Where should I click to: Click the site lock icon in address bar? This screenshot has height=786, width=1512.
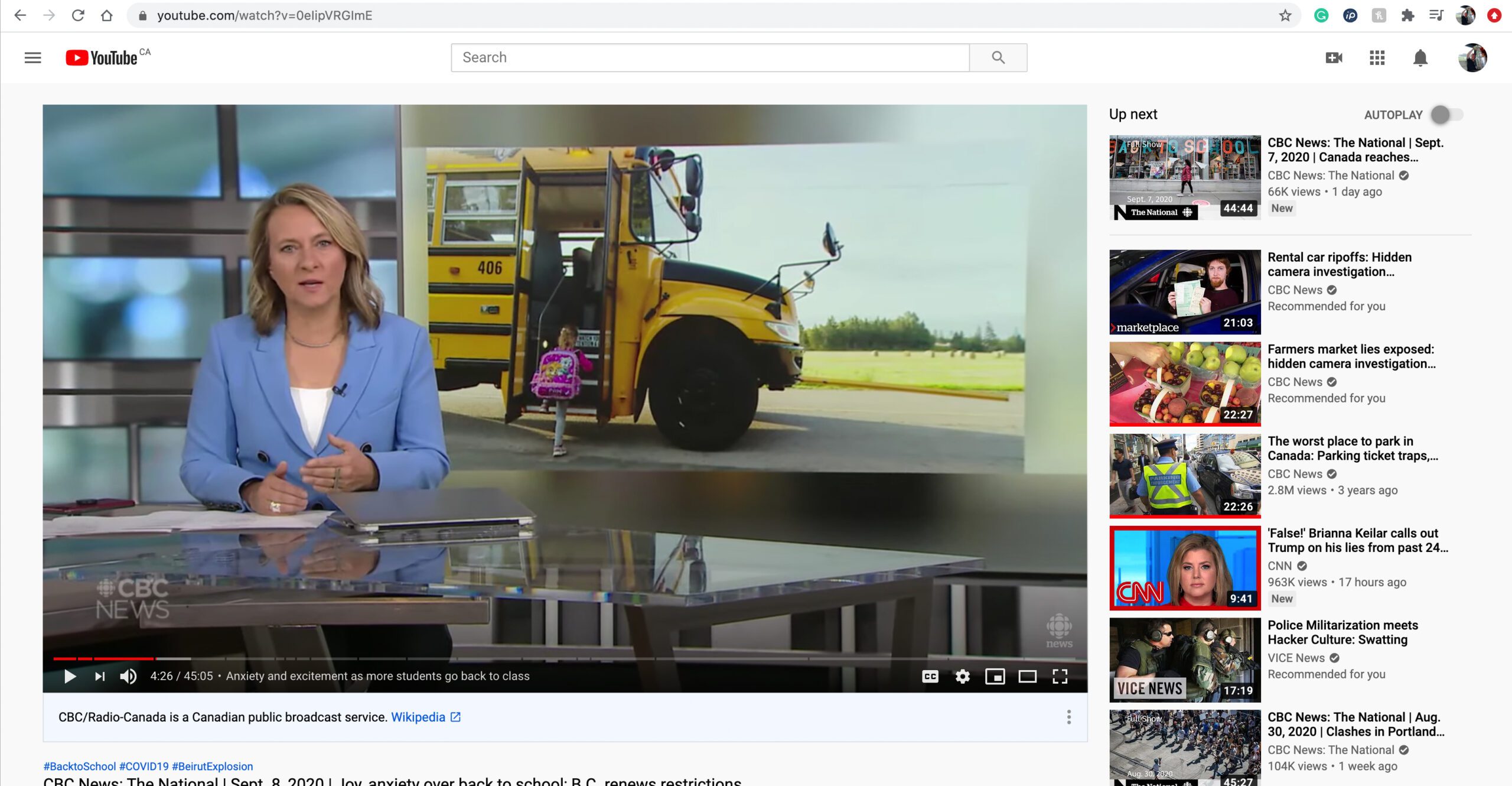click(x=142, y=15)
